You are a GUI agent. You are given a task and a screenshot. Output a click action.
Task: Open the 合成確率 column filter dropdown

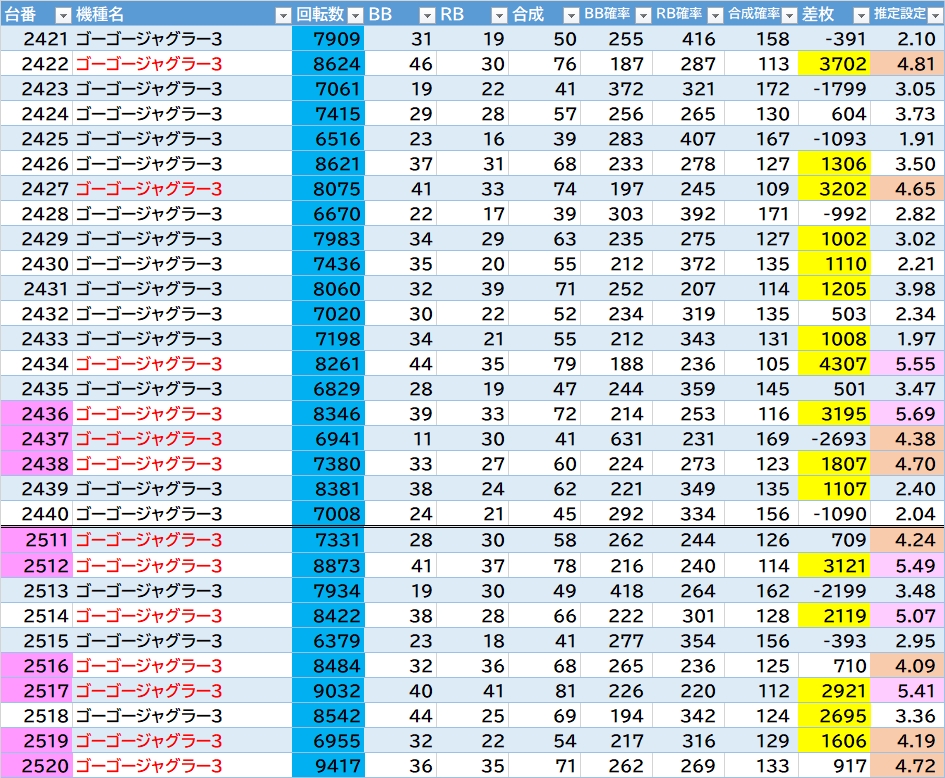[789, 15]
